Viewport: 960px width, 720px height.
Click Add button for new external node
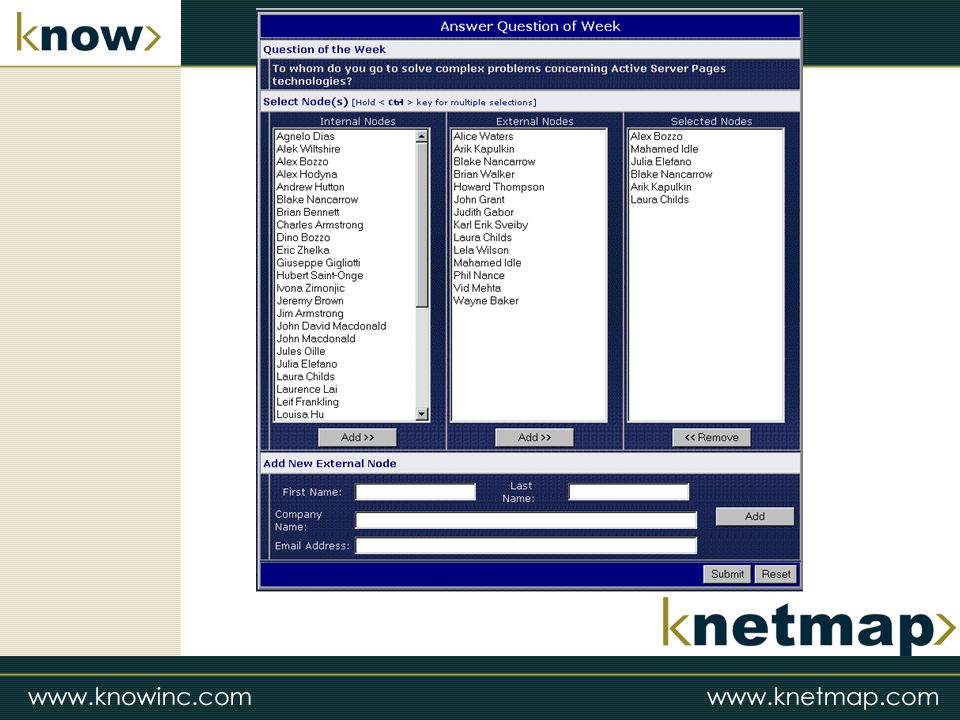tap(755, 516)
